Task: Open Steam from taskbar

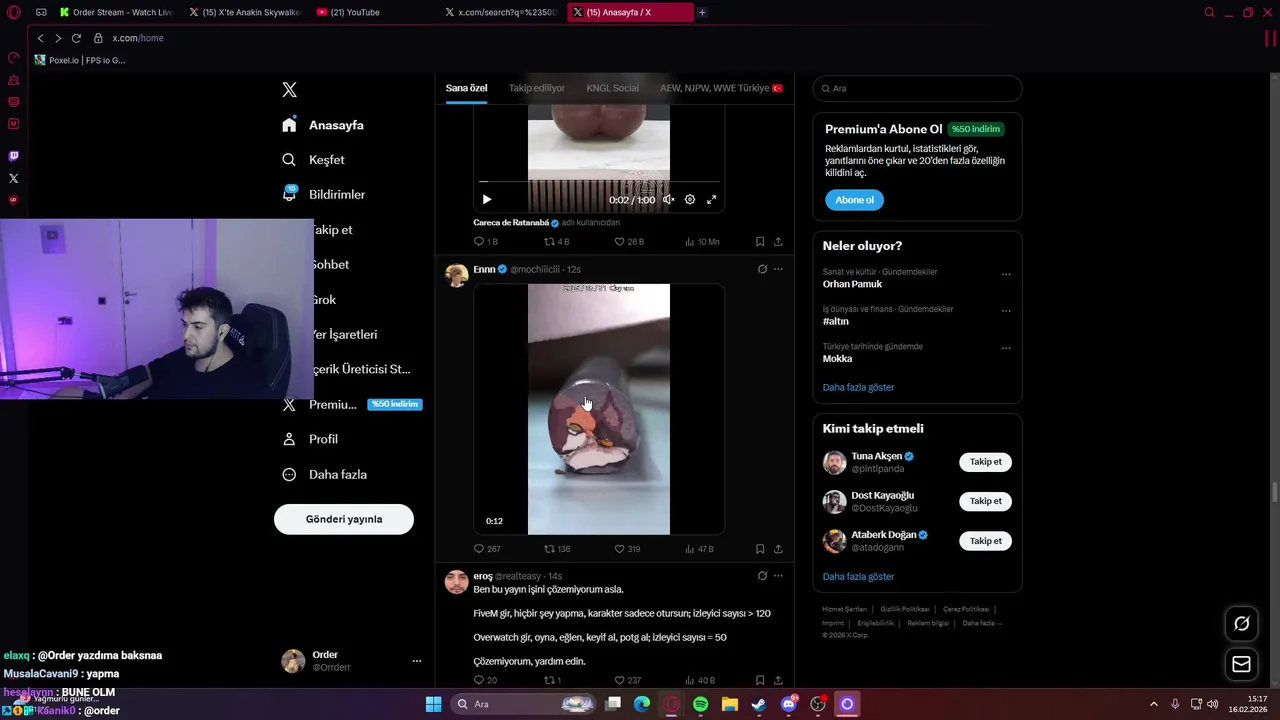Action: (759, 704)
